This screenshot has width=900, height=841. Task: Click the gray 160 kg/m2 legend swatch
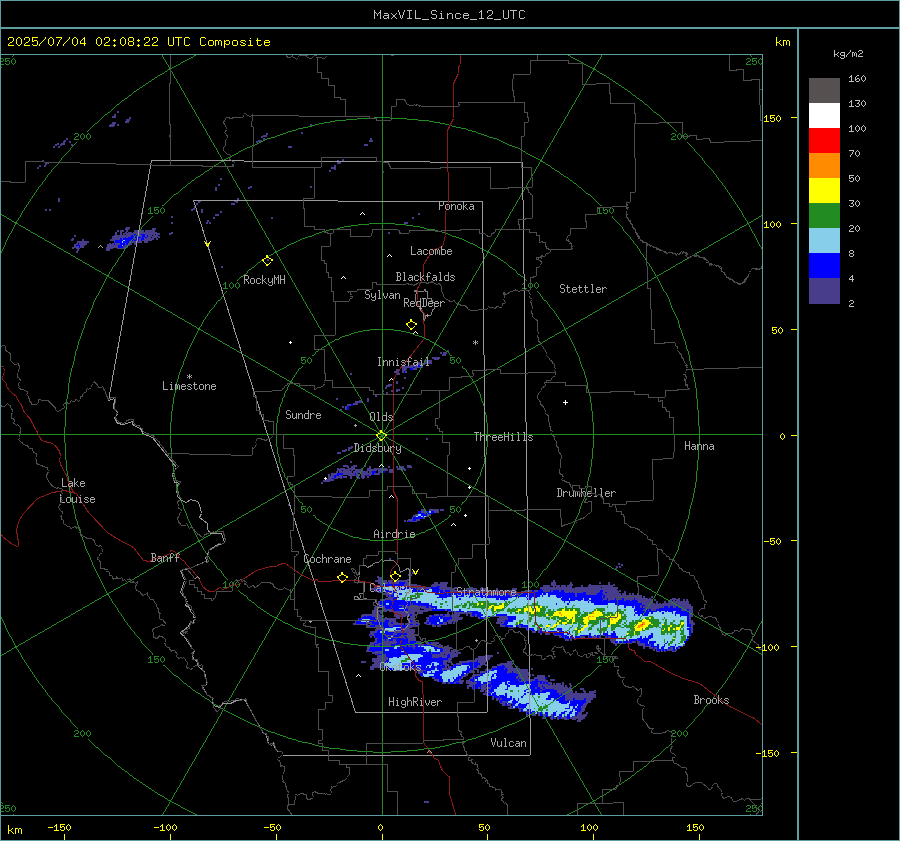pyautogui.click(x=824, y=91)
